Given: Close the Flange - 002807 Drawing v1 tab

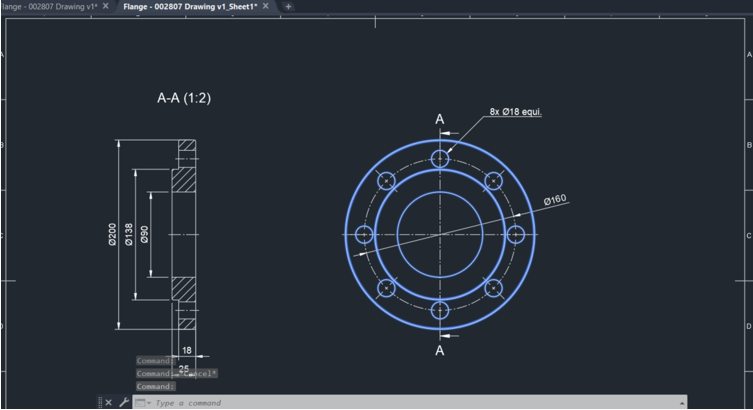Looking at the screenshot, I should coord(106,6).
